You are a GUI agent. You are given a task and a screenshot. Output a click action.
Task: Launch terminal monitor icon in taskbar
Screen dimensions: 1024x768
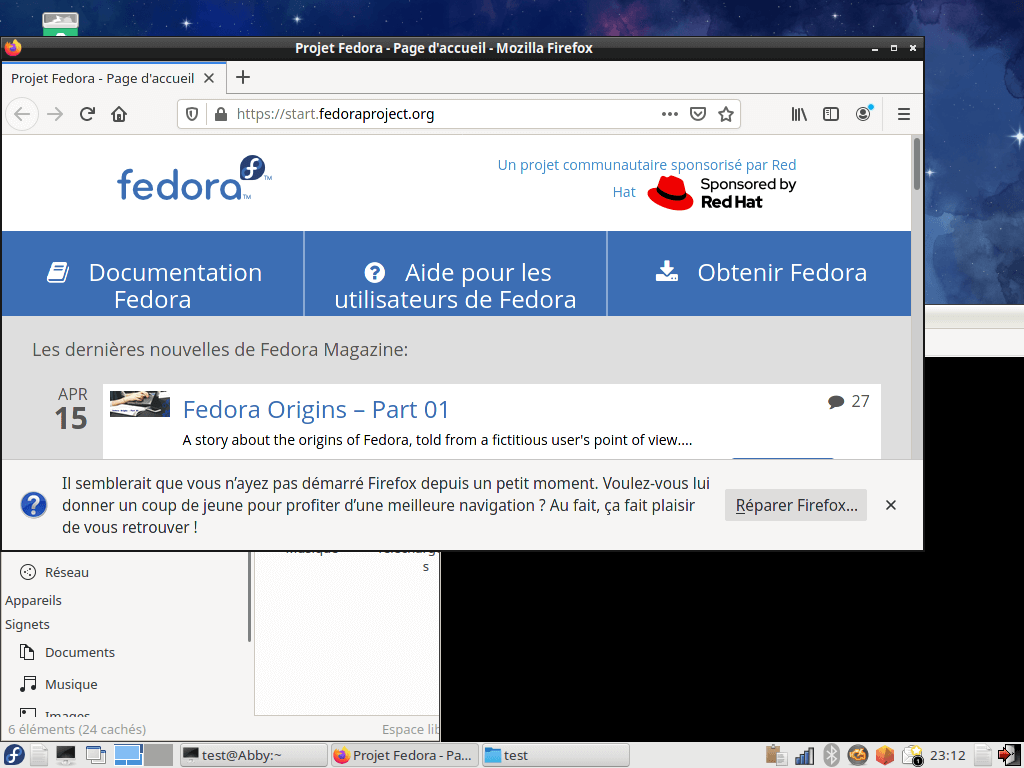(x=66, y=755)
